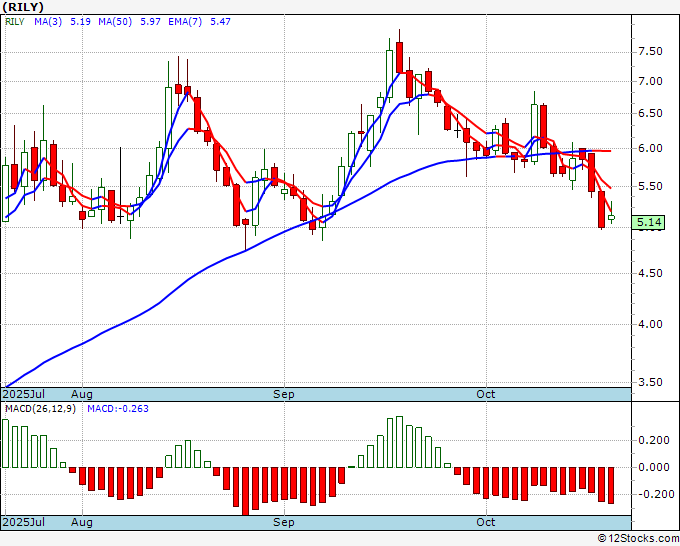Click the 7.50 price axis label
Screen dimensions: 680x546
650,52
